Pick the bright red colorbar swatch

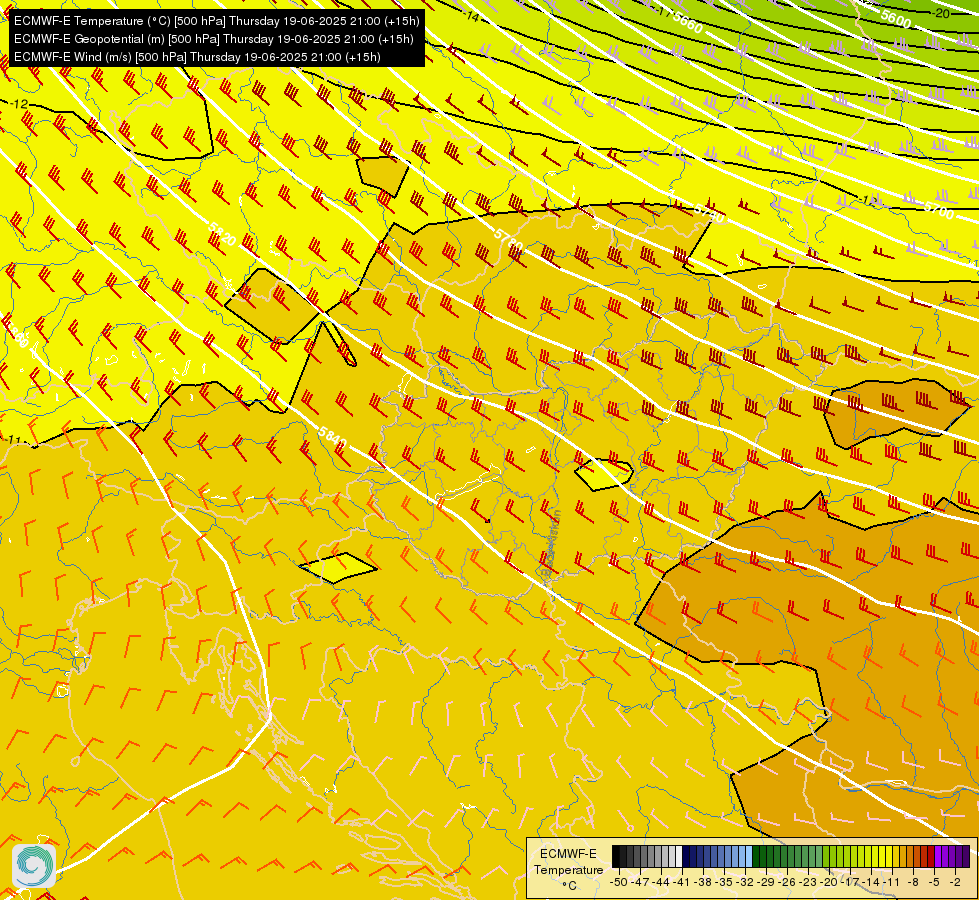[x=931, y=856]
